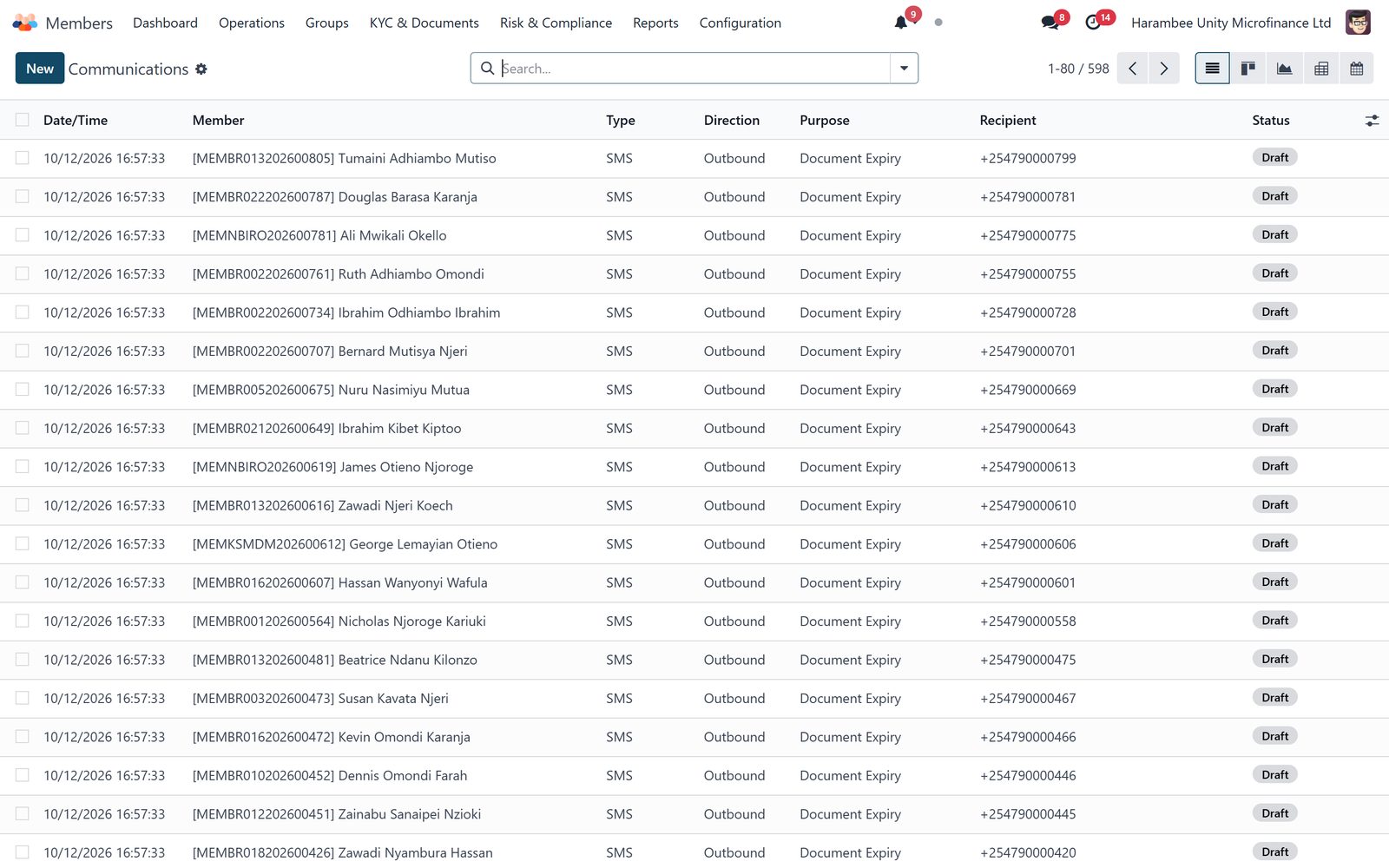Check the Ruth Adhiambo Omondi row
Viewport: 1389px width, 868px height.
click(23, 273)
